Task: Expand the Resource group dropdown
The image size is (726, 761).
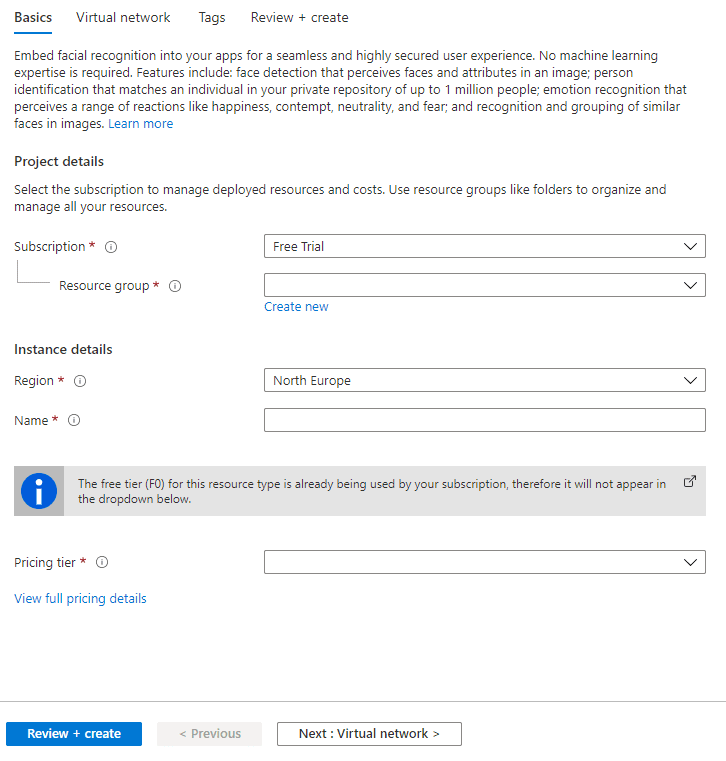Action: (484, 285)
